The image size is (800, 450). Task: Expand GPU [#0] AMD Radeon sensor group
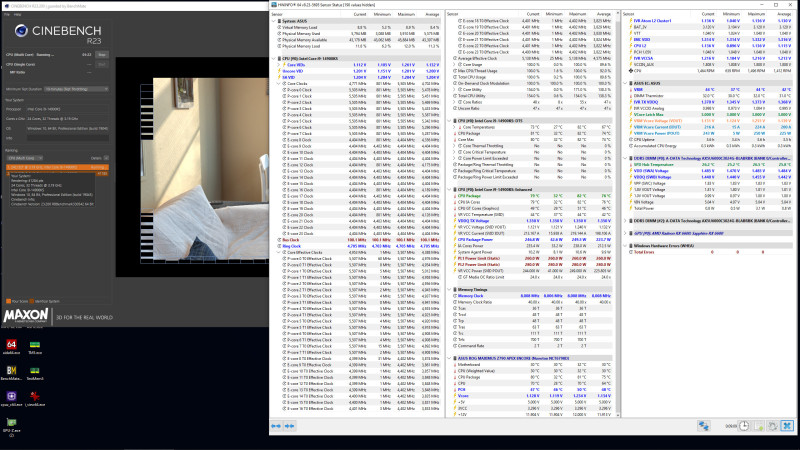pyautogui.click(x=626, y=233)
